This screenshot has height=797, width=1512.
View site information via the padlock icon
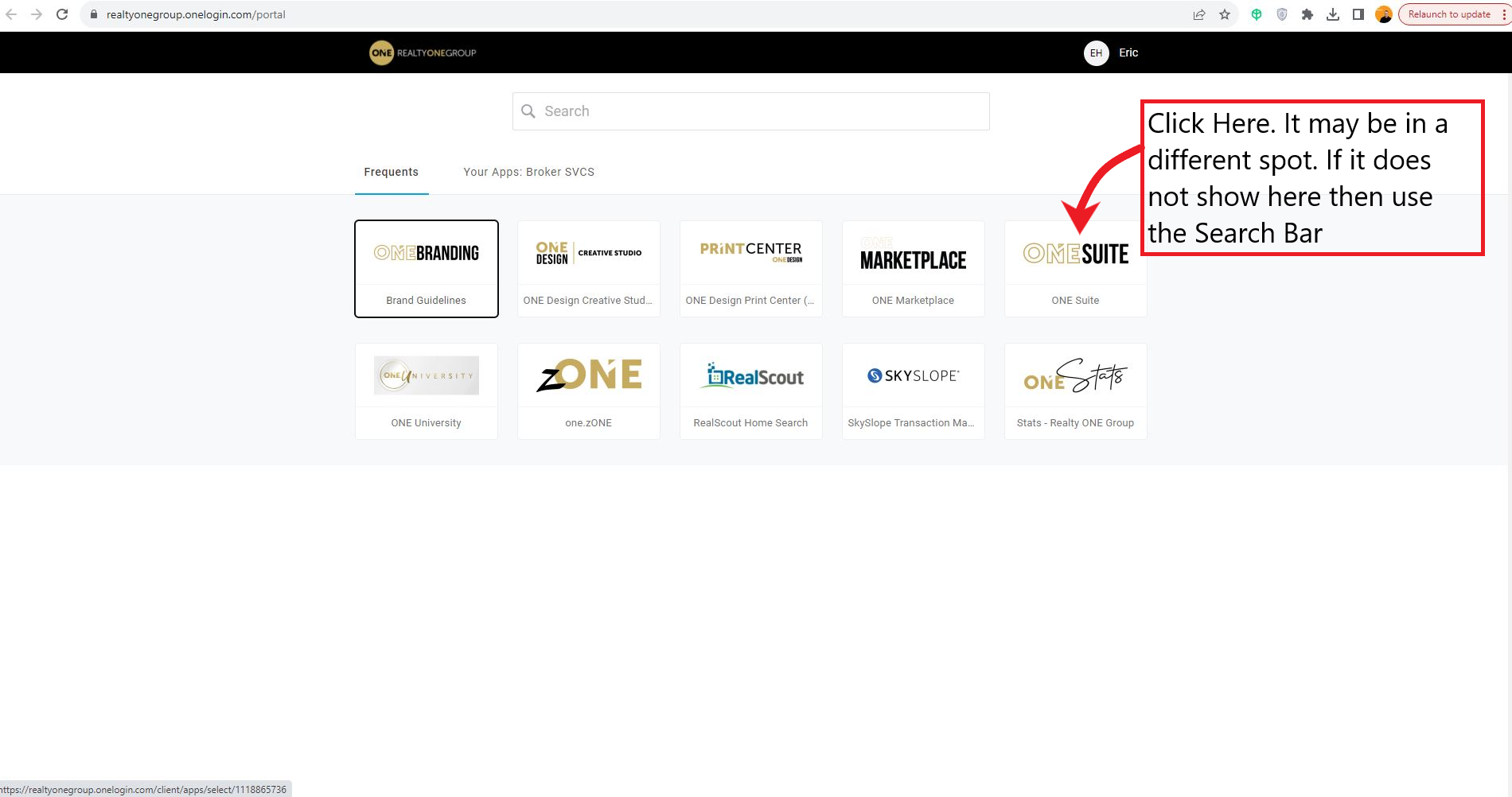click(x=94, y=14)
